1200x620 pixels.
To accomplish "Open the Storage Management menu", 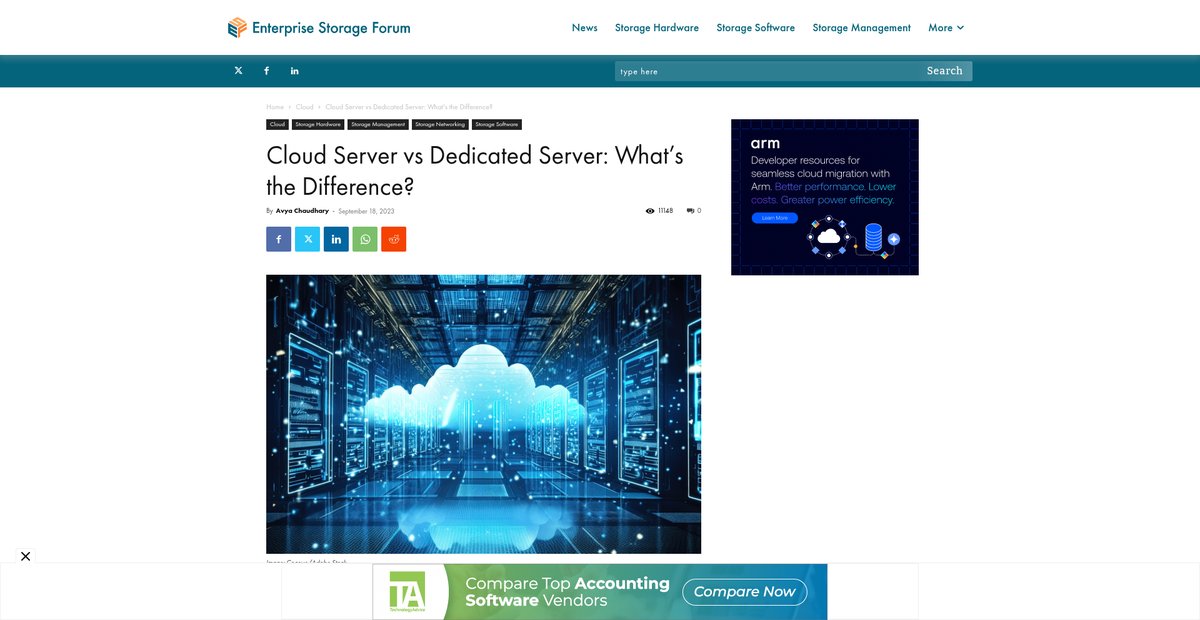I will (862, 28).
